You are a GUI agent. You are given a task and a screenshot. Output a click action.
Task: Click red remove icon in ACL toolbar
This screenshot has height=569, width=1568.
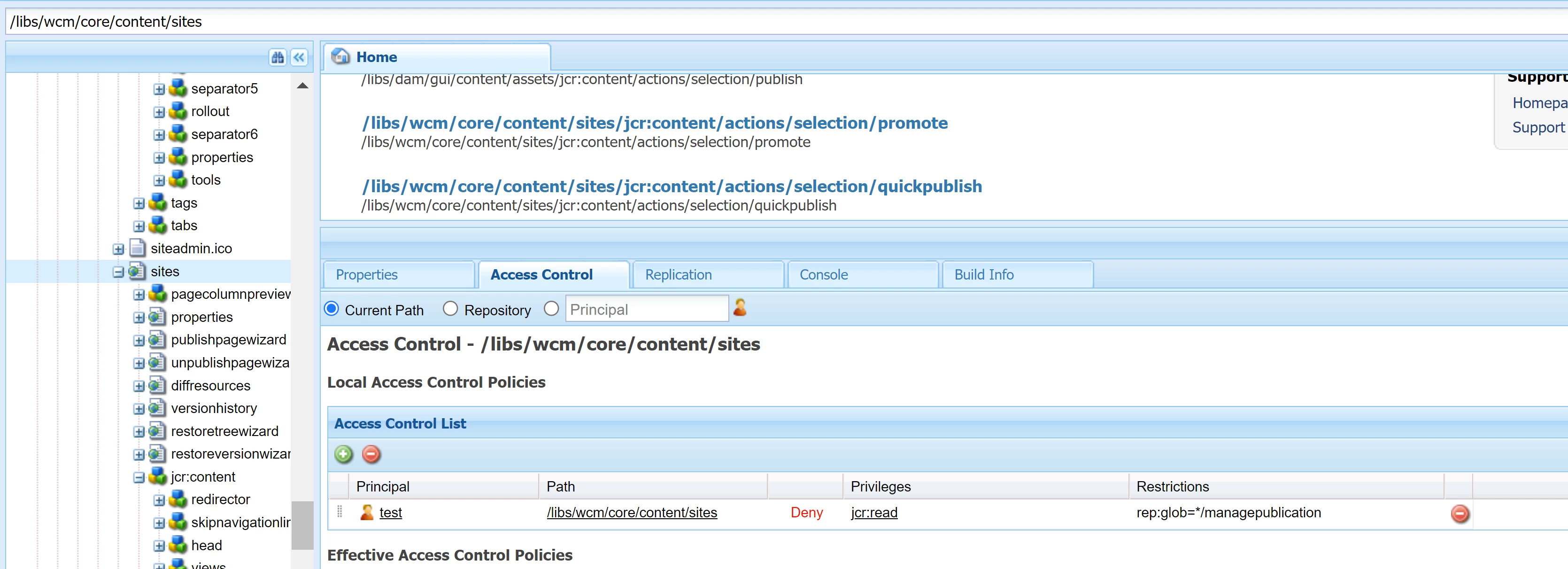pos(371,454)
